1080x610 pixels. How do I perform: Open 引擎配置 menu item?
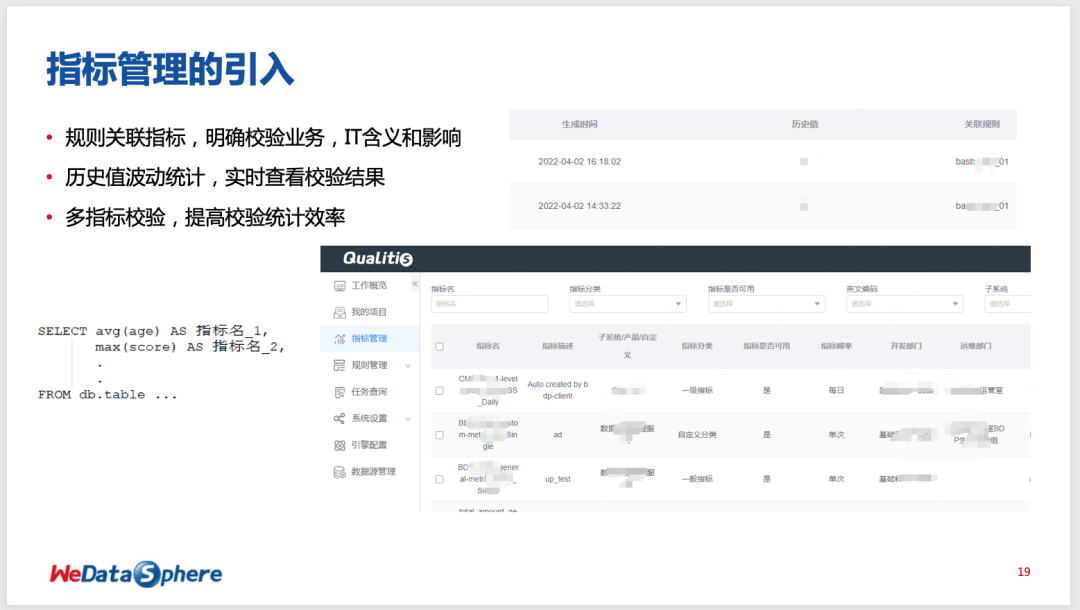(x=369, y=445)
